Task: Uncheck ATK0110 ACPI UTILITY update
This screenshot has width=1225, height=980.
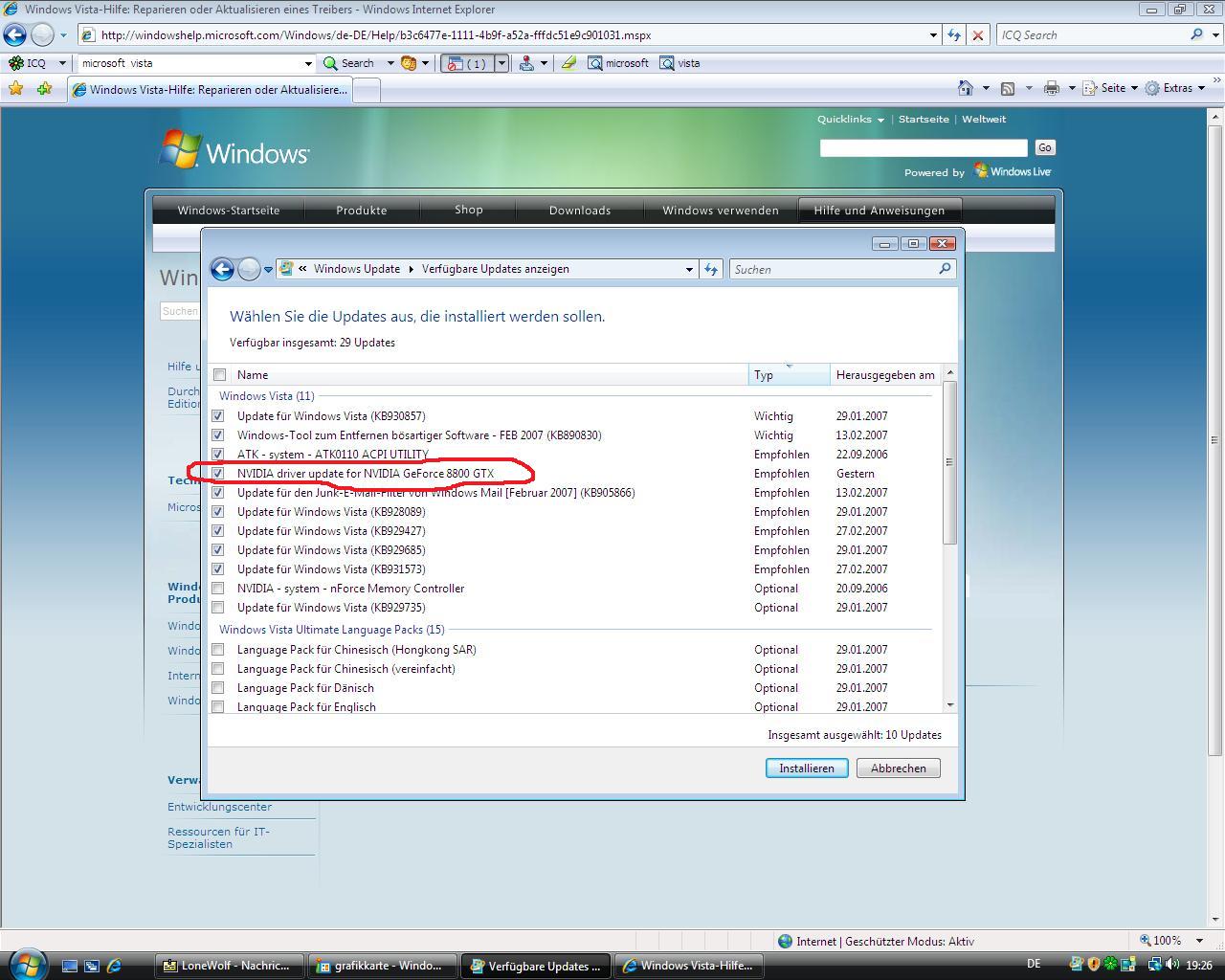Action: point(218,455)
